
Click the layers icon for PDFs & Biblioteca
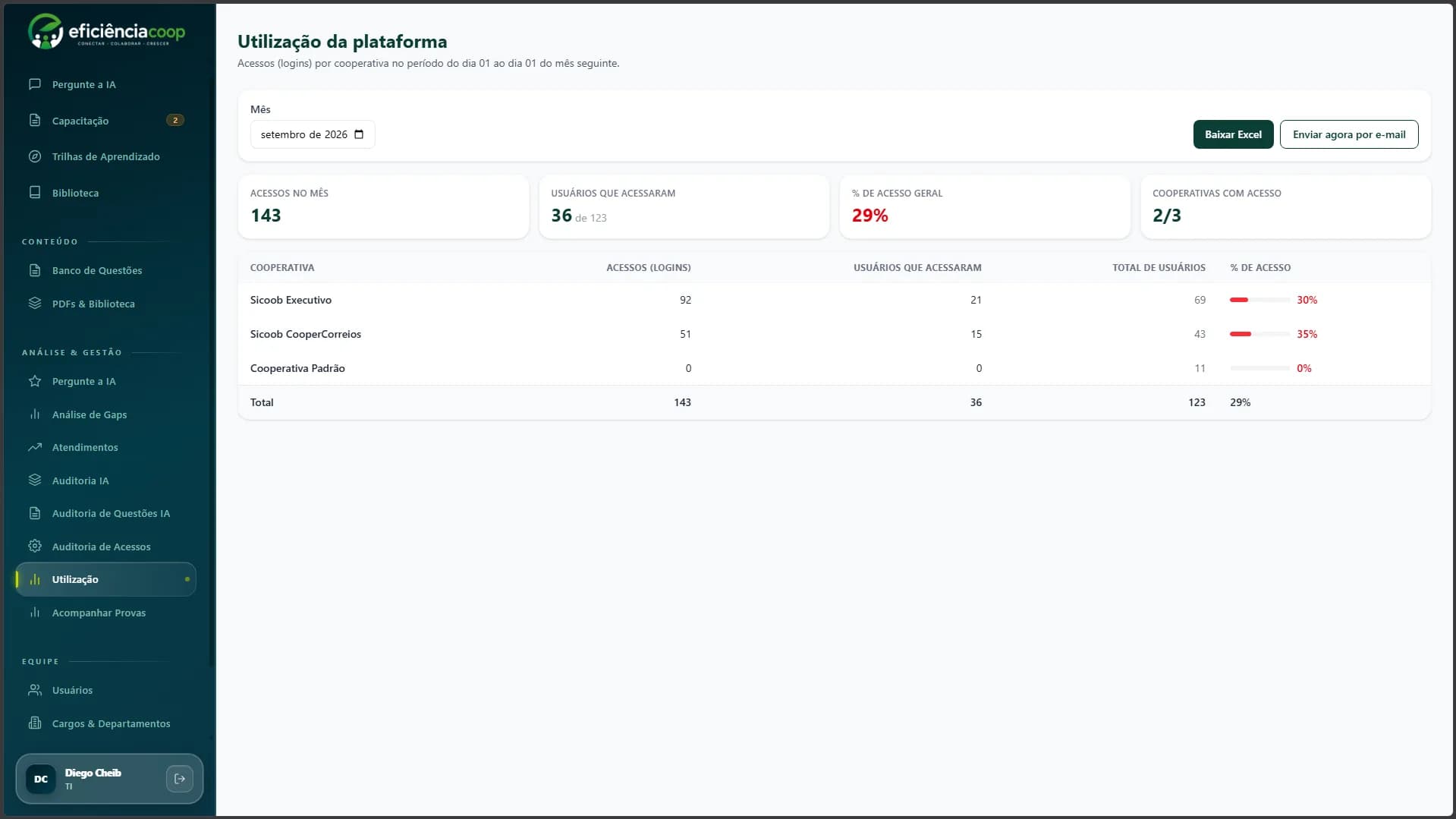click(x=35, y=304)
